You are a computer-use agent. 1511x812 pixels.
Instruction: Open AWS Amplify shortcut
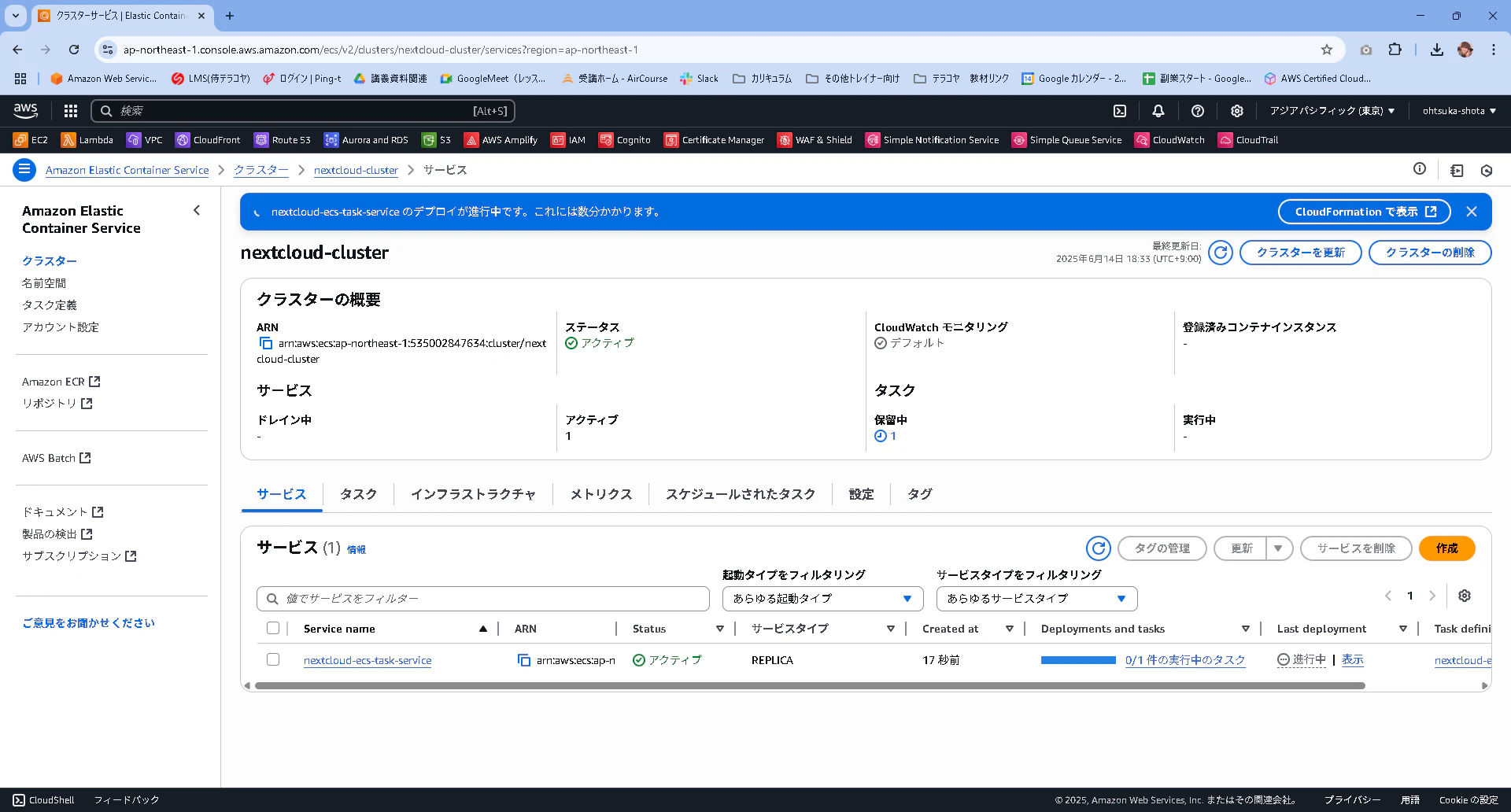coord(501,140)
